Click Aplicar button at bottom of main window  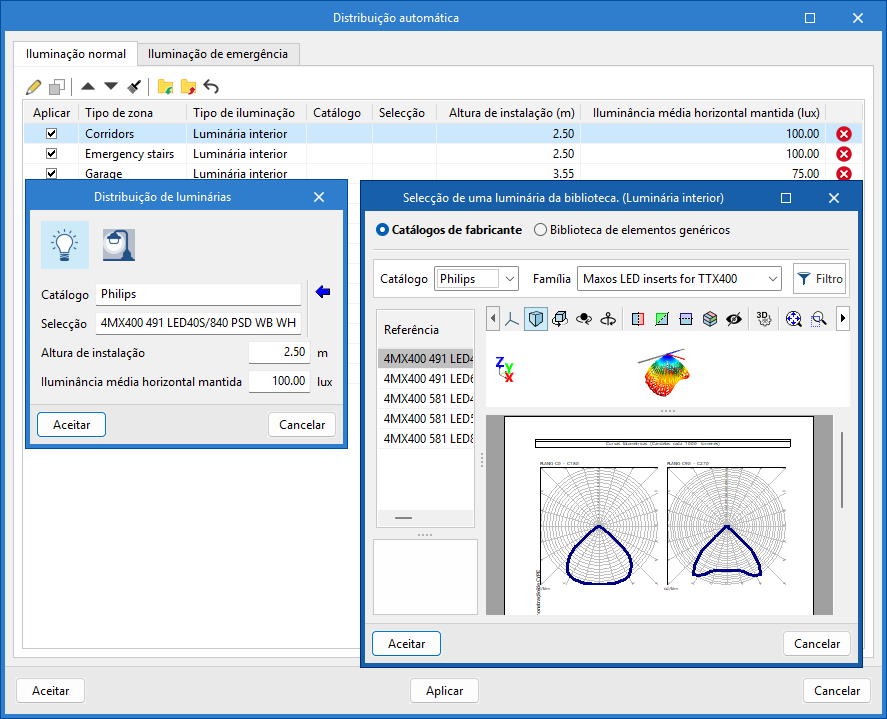[x=444, y=691]
